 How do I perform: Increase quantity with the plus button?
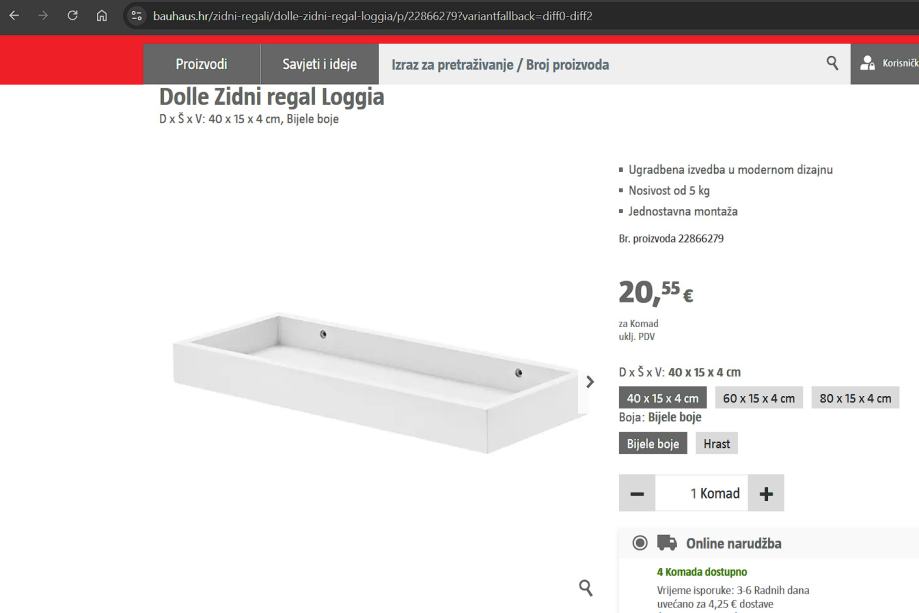tap(765, 493)
